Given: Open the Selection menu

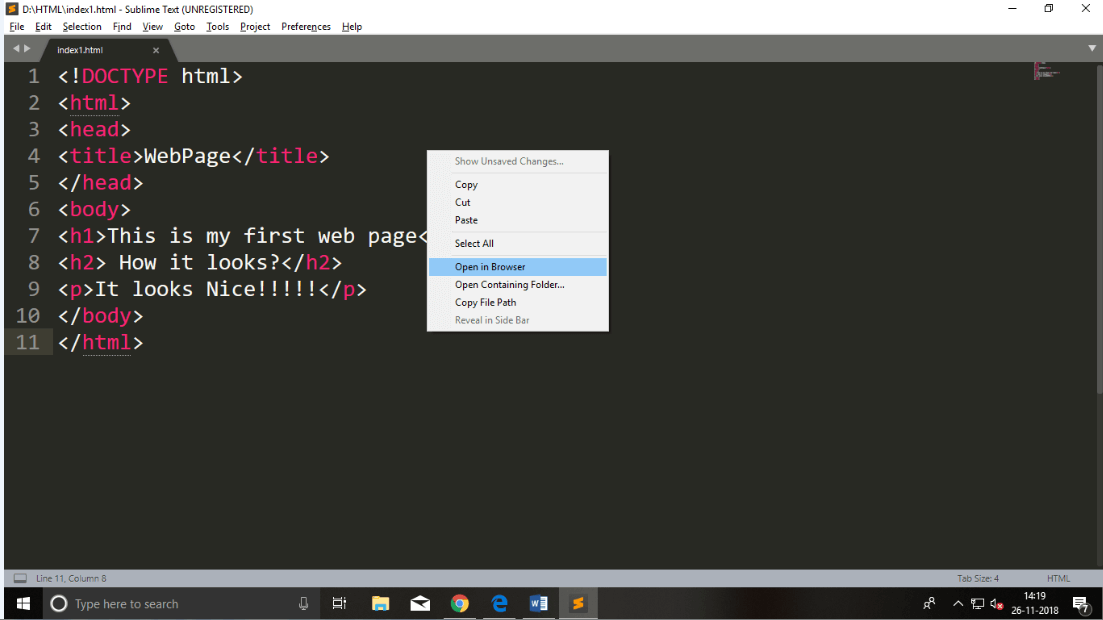Looking at the screenshot, I should [82, 27].
